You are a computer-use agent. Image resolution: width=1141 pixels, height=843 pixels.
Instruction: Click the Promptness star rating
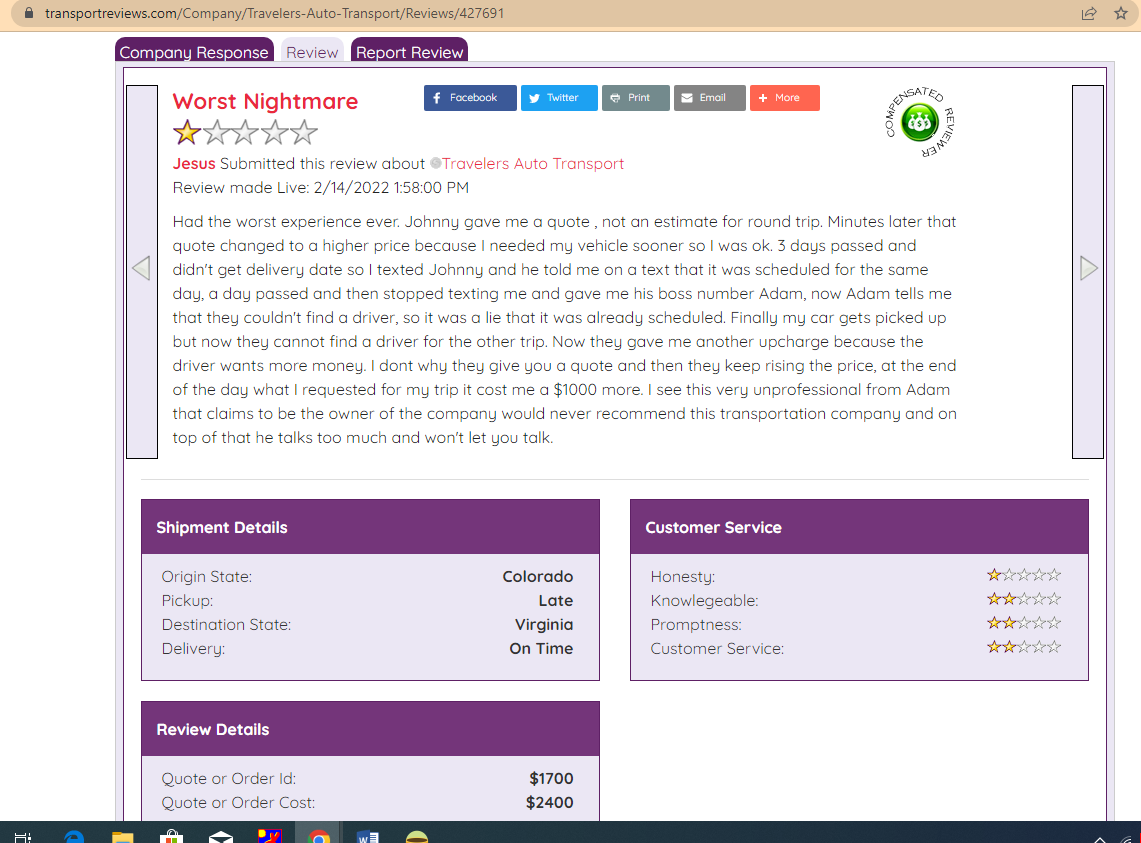tap(1024, 623)
